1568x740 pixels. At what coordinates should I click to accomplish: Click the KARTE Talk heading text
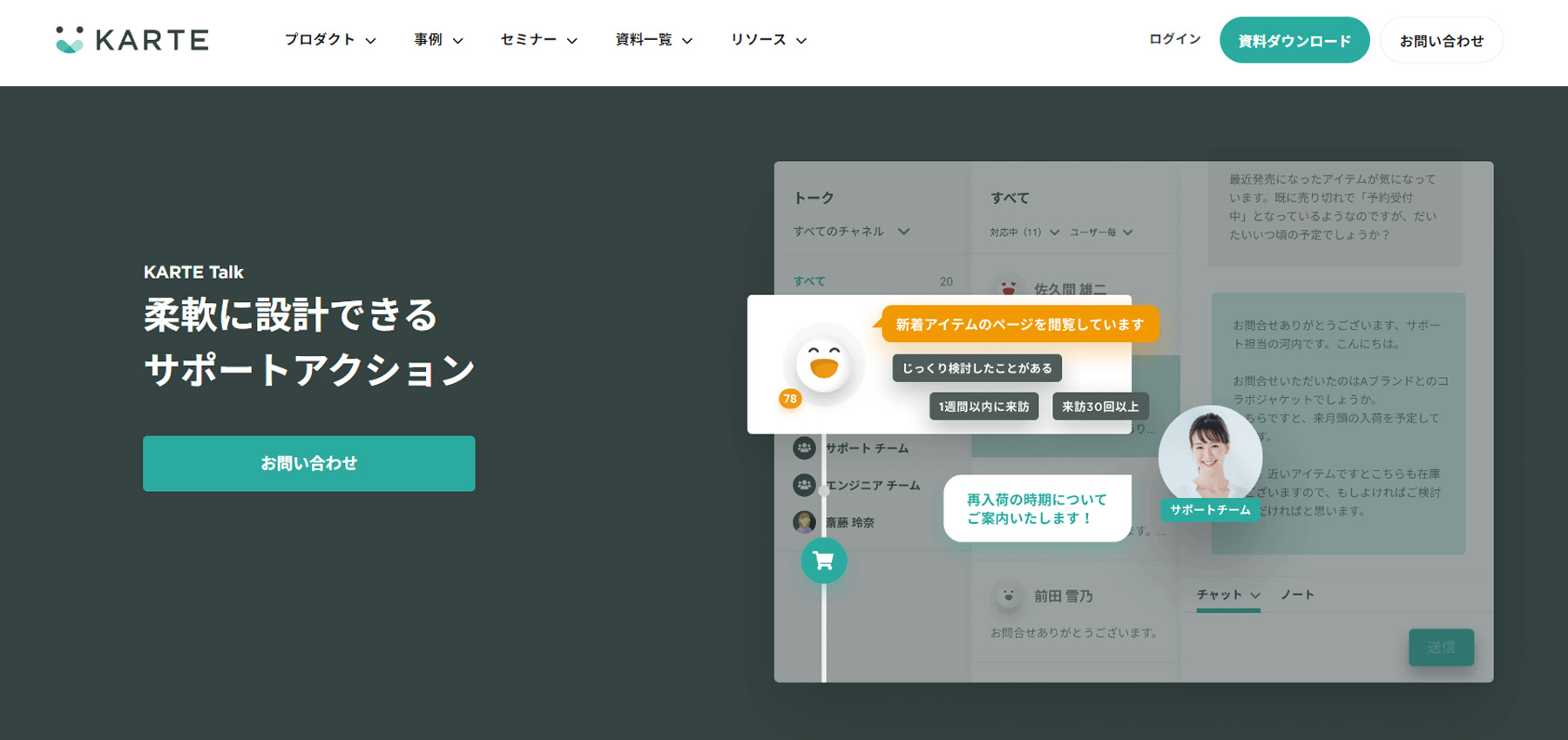tap(193, 272)
